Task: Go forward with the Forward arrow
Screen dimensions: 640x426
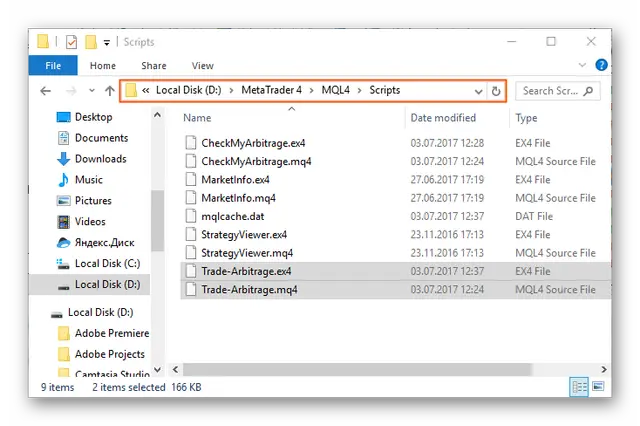Action: point(71,91)
